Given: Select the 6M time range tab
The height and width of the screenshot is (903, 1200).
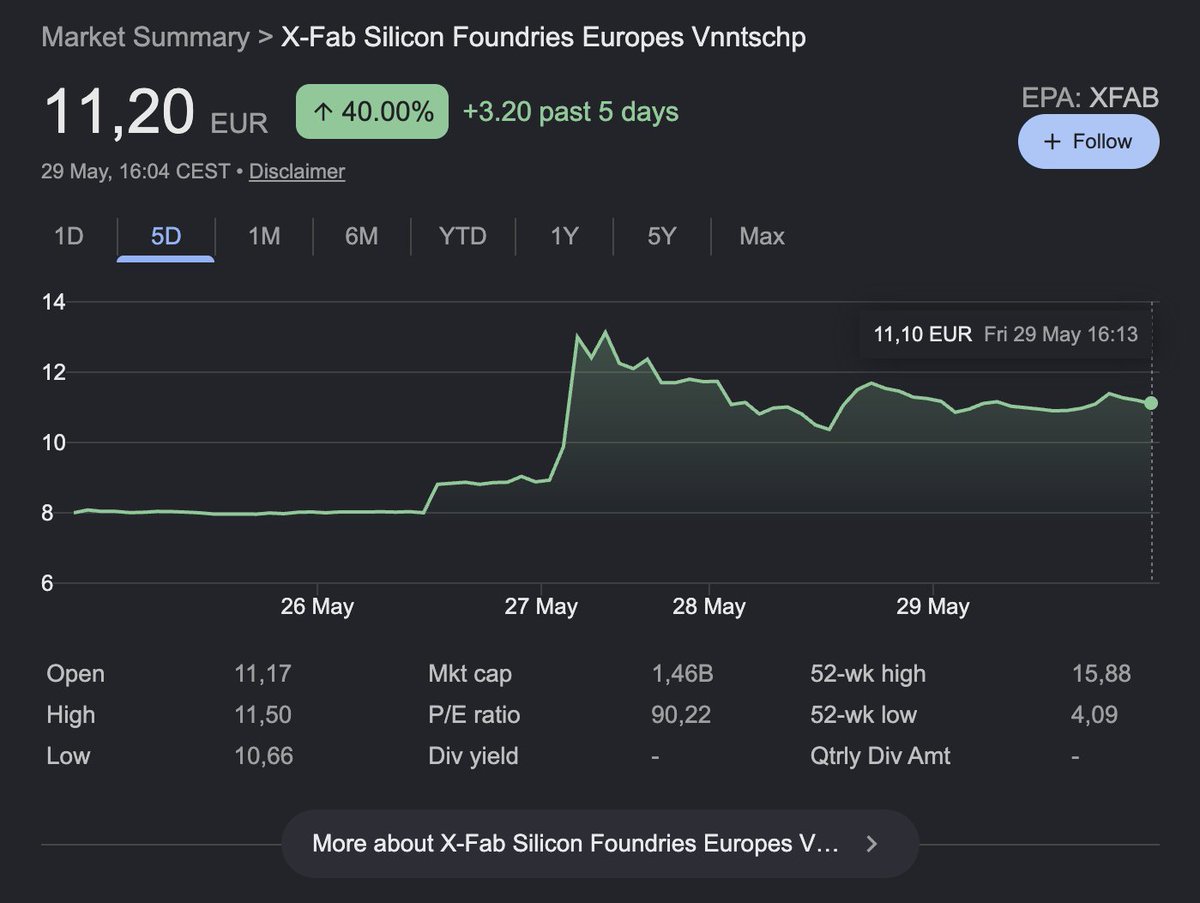Looking at the screenshot, I should click(362, 237).
